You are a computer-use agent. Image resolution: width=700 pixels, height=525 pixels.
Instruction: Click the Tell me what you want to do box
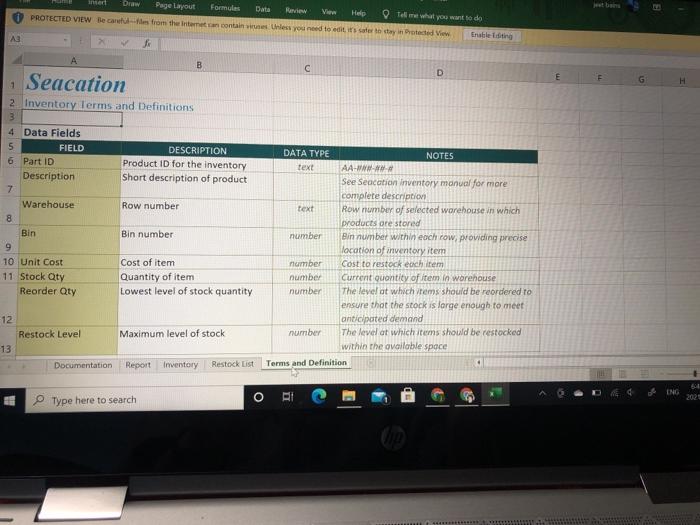point(439,17)
